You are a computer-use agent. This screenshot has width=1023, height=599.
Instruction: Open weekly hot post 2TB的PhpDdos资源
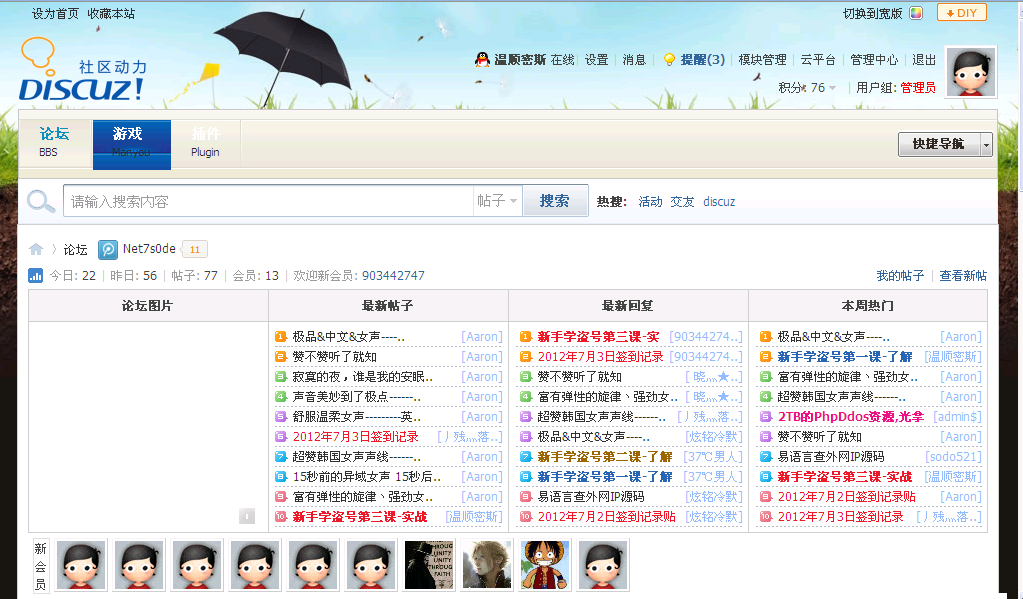coord(851,416)
